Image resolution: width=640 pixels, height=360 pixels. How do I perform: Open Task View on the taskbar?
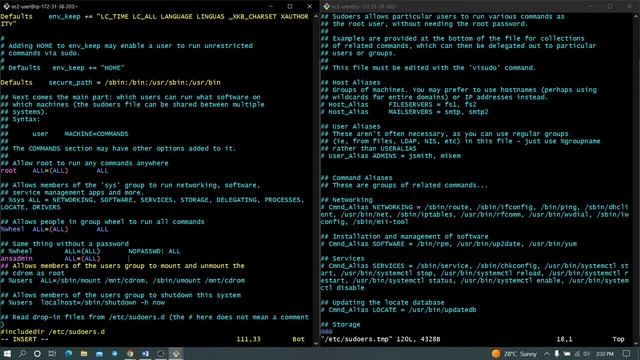52,353
